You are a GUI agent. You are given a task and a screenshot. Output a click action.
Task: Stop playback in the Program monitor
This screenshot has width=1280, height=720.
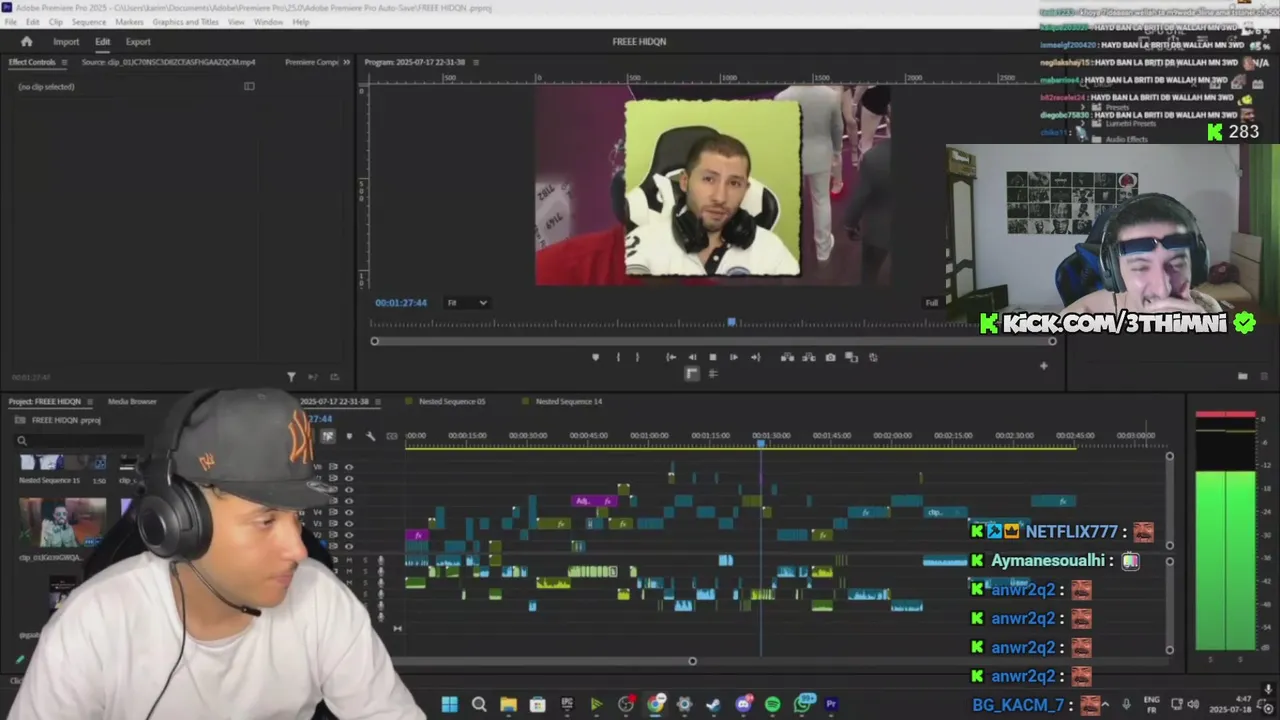coord(713,357)
